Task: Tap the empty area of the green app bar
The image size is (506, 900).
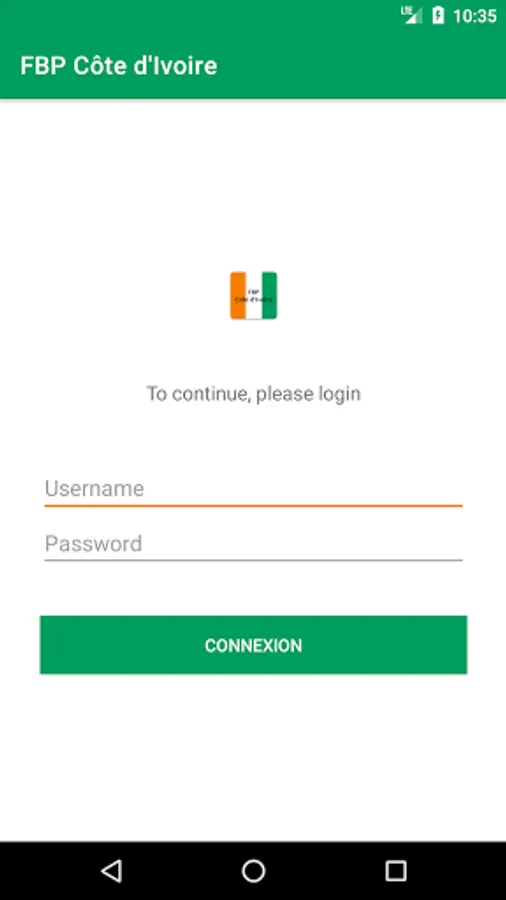Action: 361,66
